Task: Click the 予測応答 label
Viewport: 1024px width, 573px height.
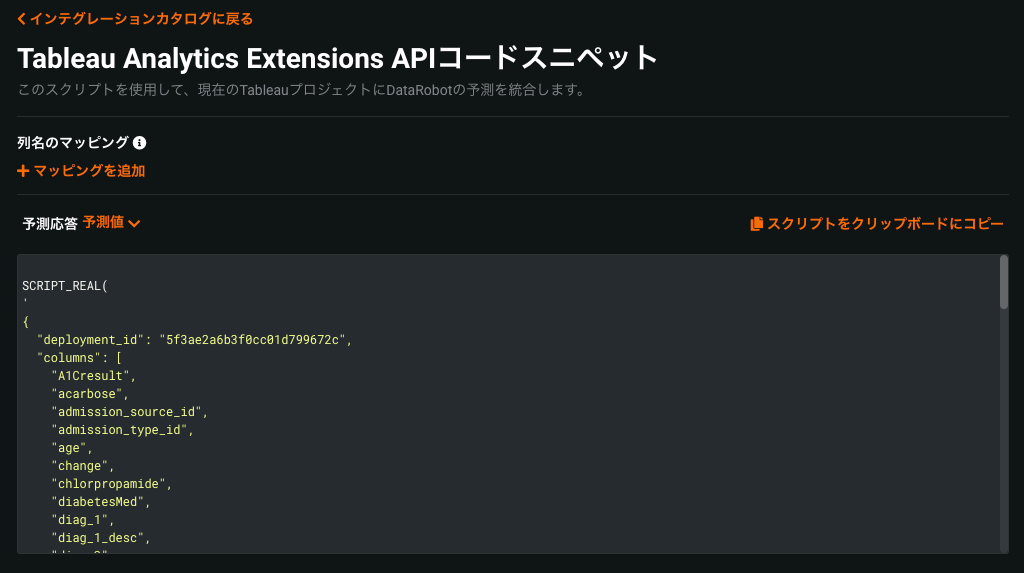Action: click(50, 224)
